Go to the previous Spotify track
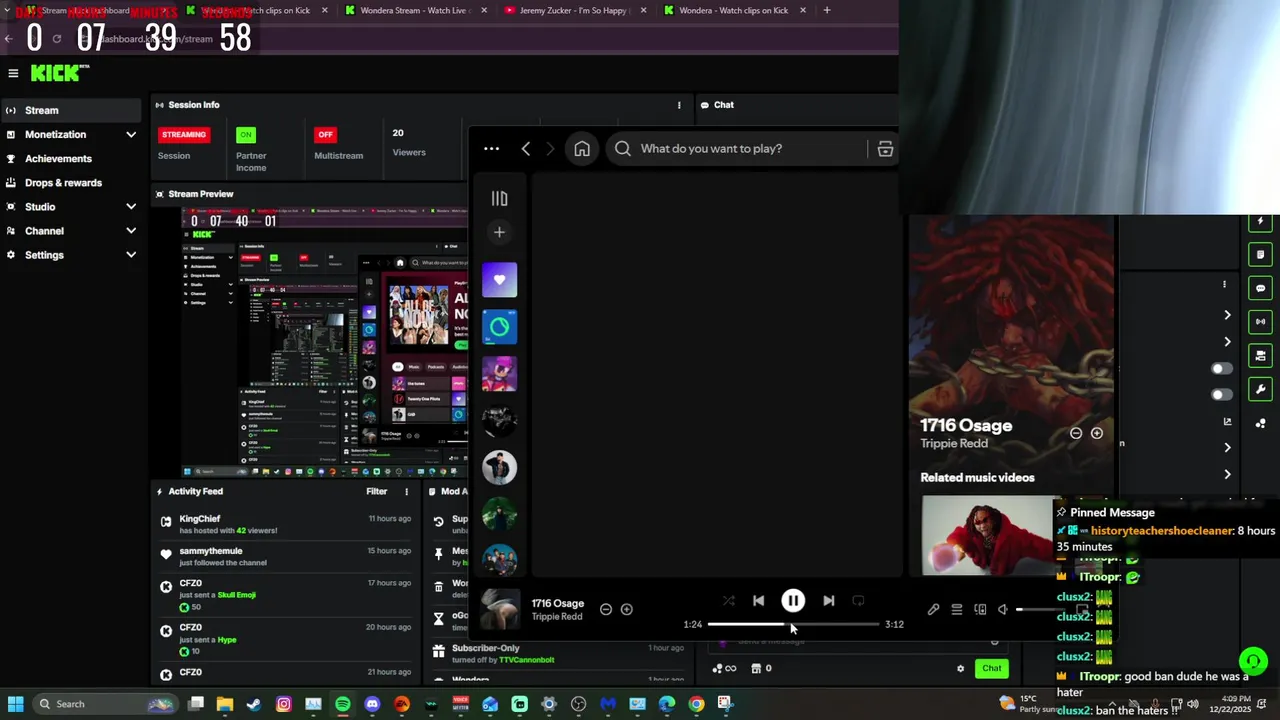Screen dimensions: 1280x720 click(758, 601)
